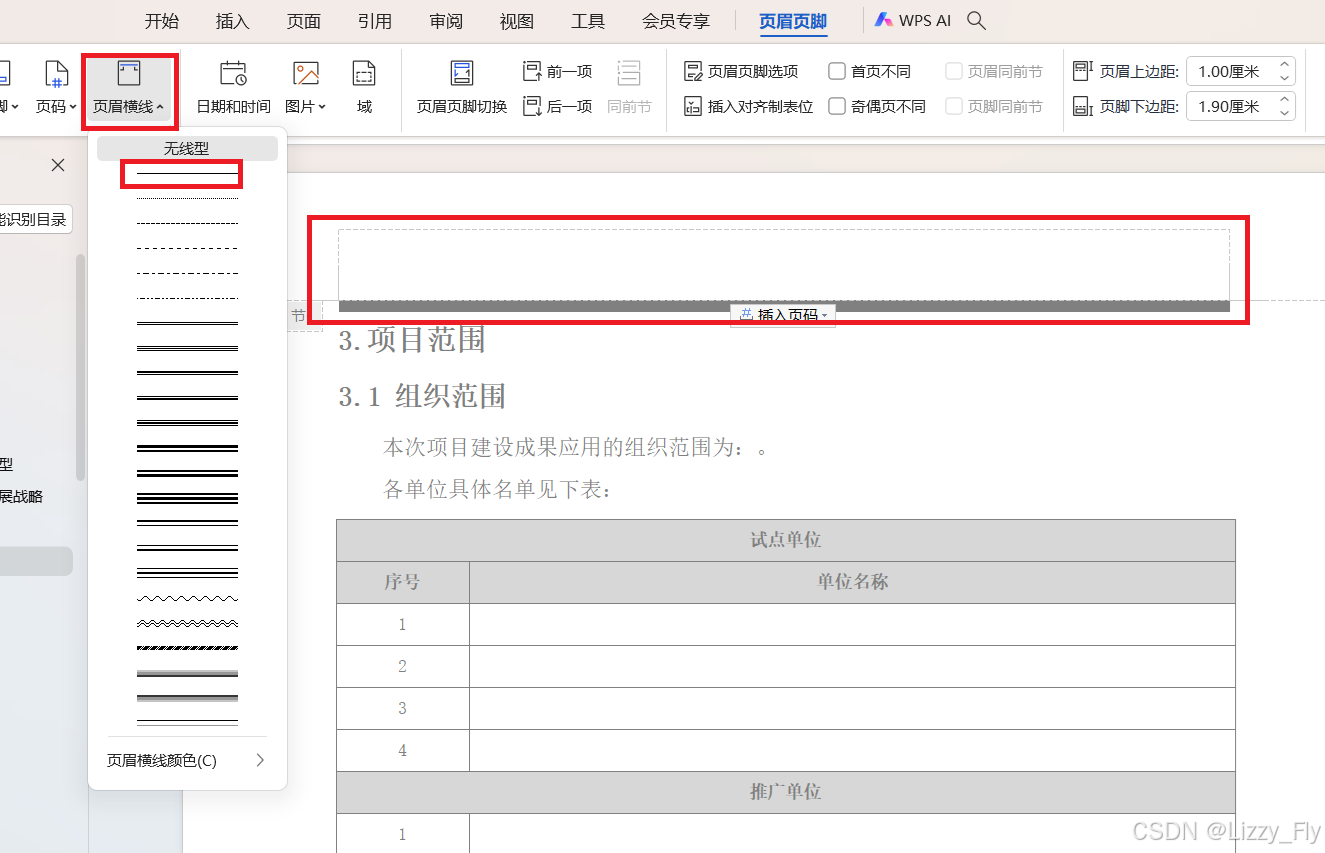Insert 日期和时间 date and time
The image size is (1325, 853).
pos(233,88)
